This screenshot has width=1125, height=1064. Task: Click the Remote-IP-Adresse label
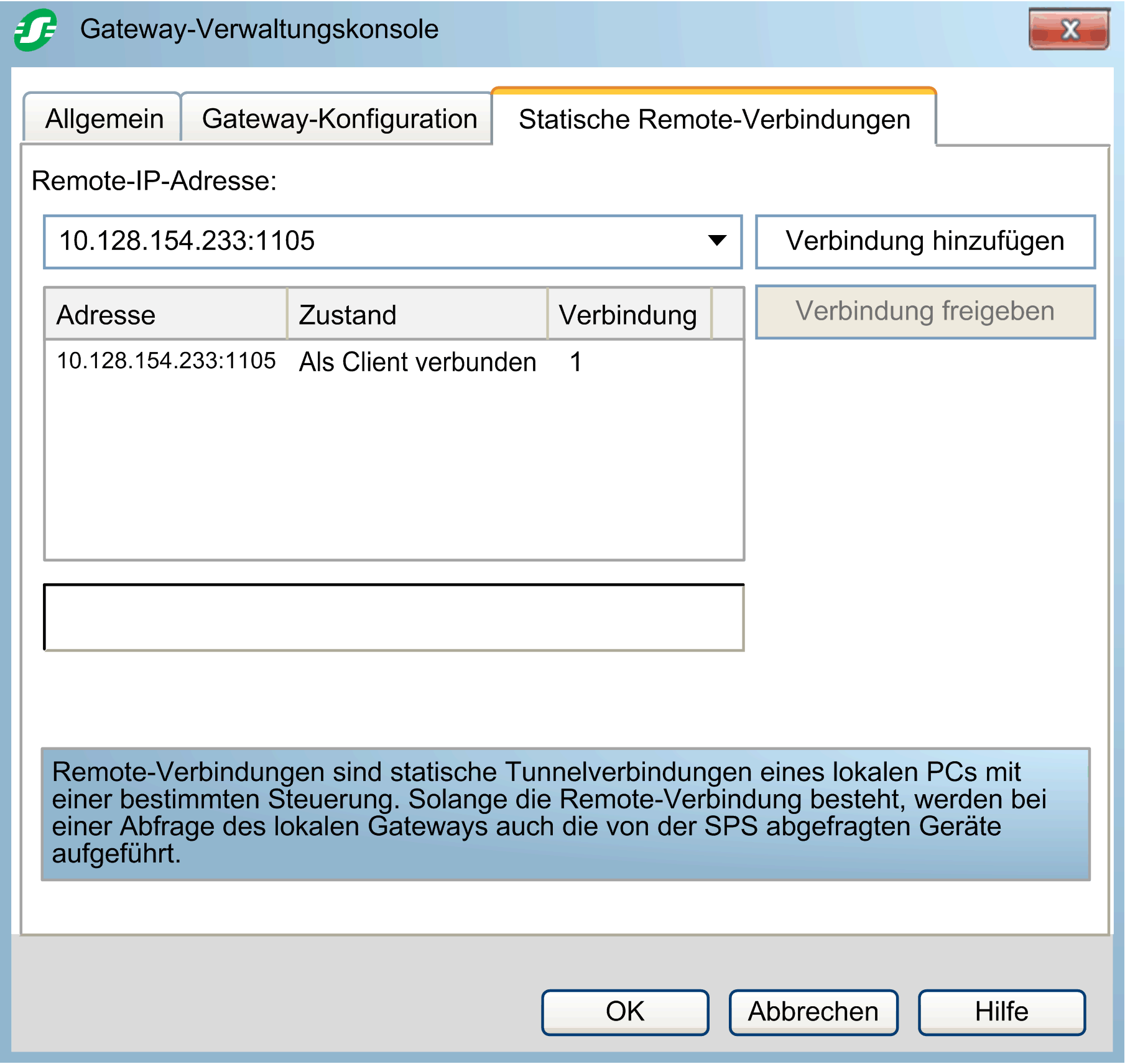[x=154, y=181]
